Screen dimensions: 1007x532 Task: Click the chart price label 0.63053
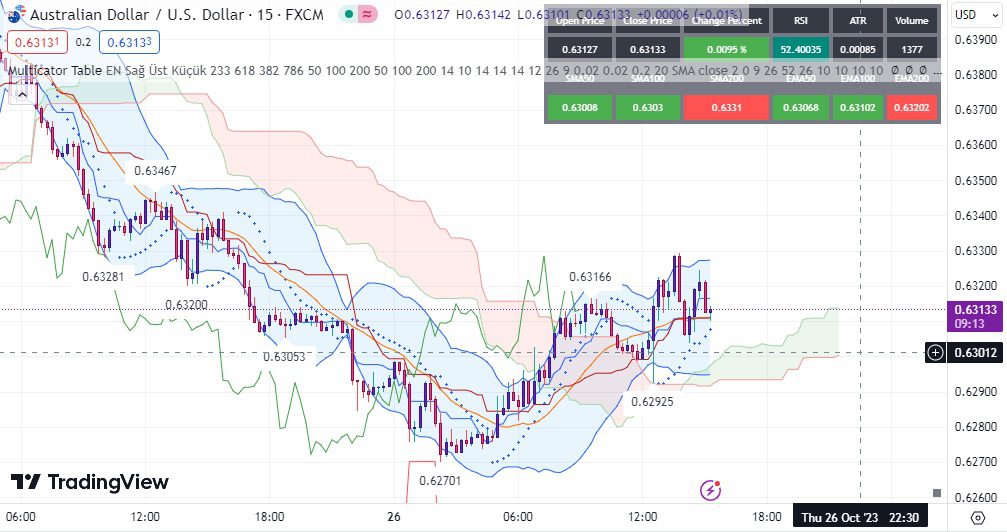(285, 357)
